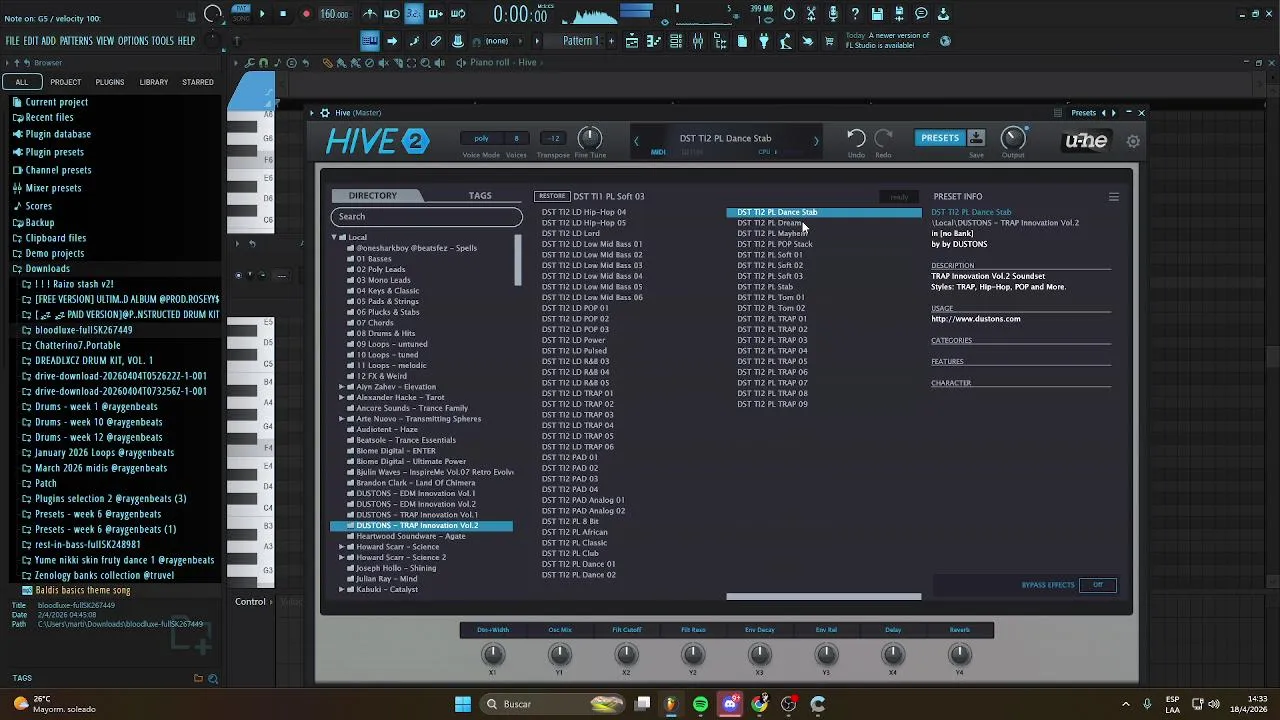Click the one-click audio recording microphone icon

tap(833, 14)
